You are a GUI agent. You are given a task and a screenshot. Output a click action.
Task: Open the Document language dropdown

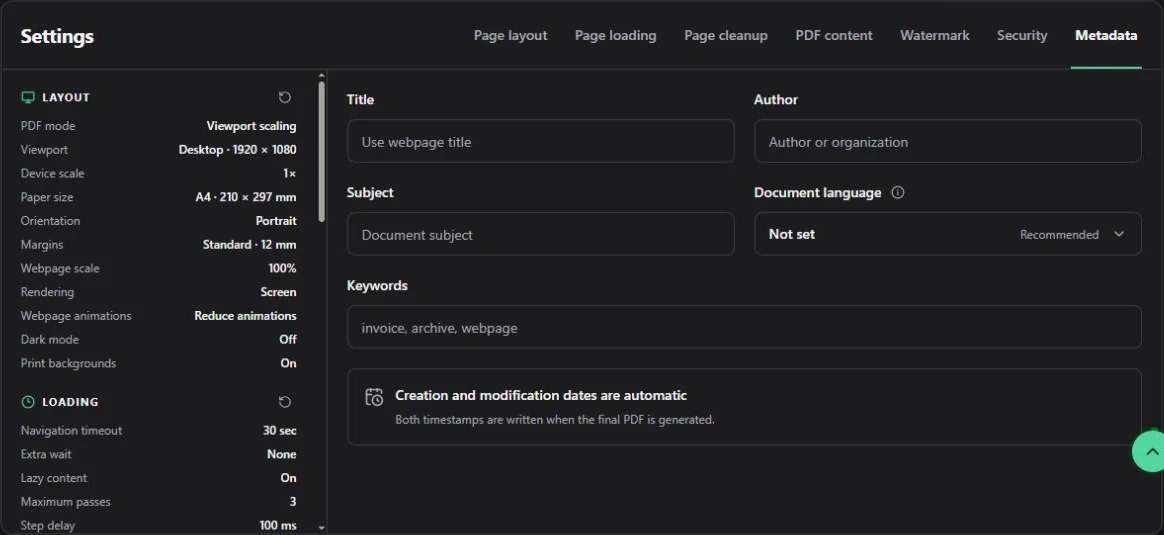947,234
